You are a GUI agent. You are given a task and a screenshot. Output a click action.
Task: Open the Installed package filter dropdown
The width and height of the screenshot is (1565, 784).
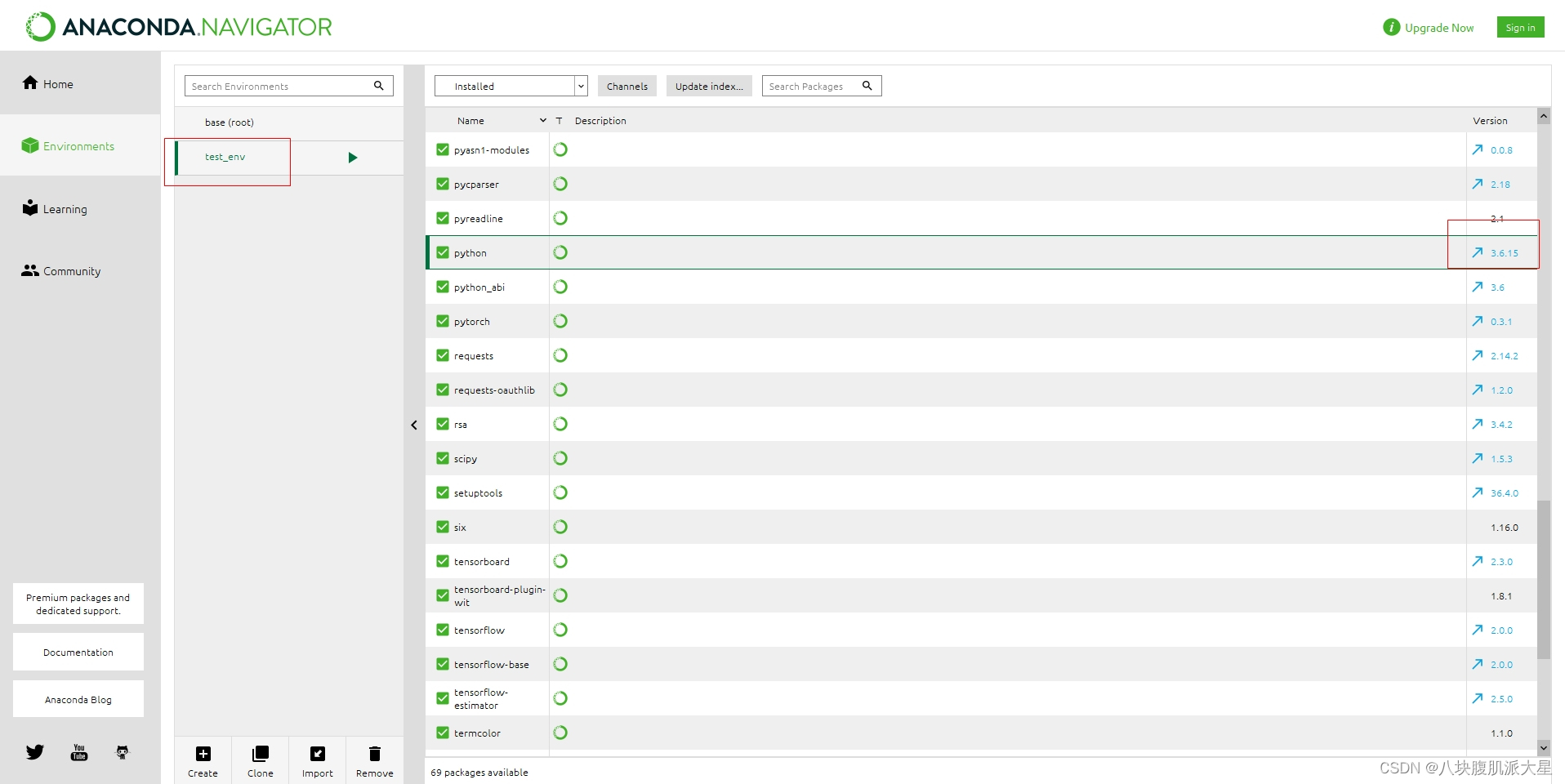(x=511, y=86)
